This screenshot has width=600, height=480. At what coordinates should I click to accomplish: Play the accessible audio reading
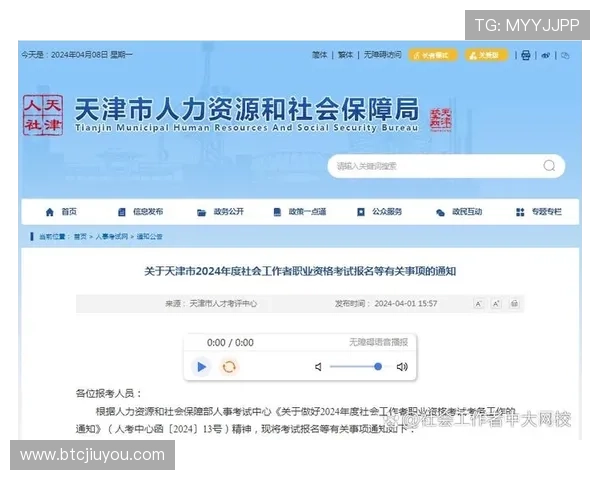pyautogui.click(x=201, y=367)
